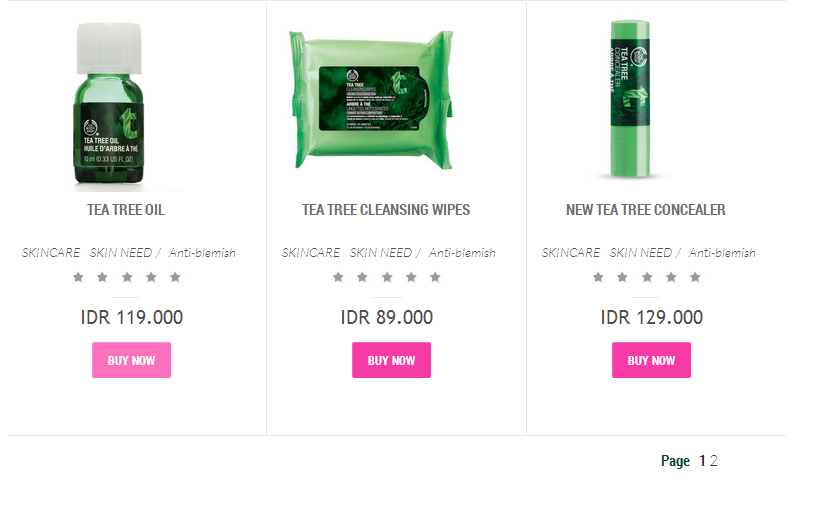Screen dimensions: 840x512
Task: Give Cleansing Wipes five stars
Action: click(x=435, y=277)
